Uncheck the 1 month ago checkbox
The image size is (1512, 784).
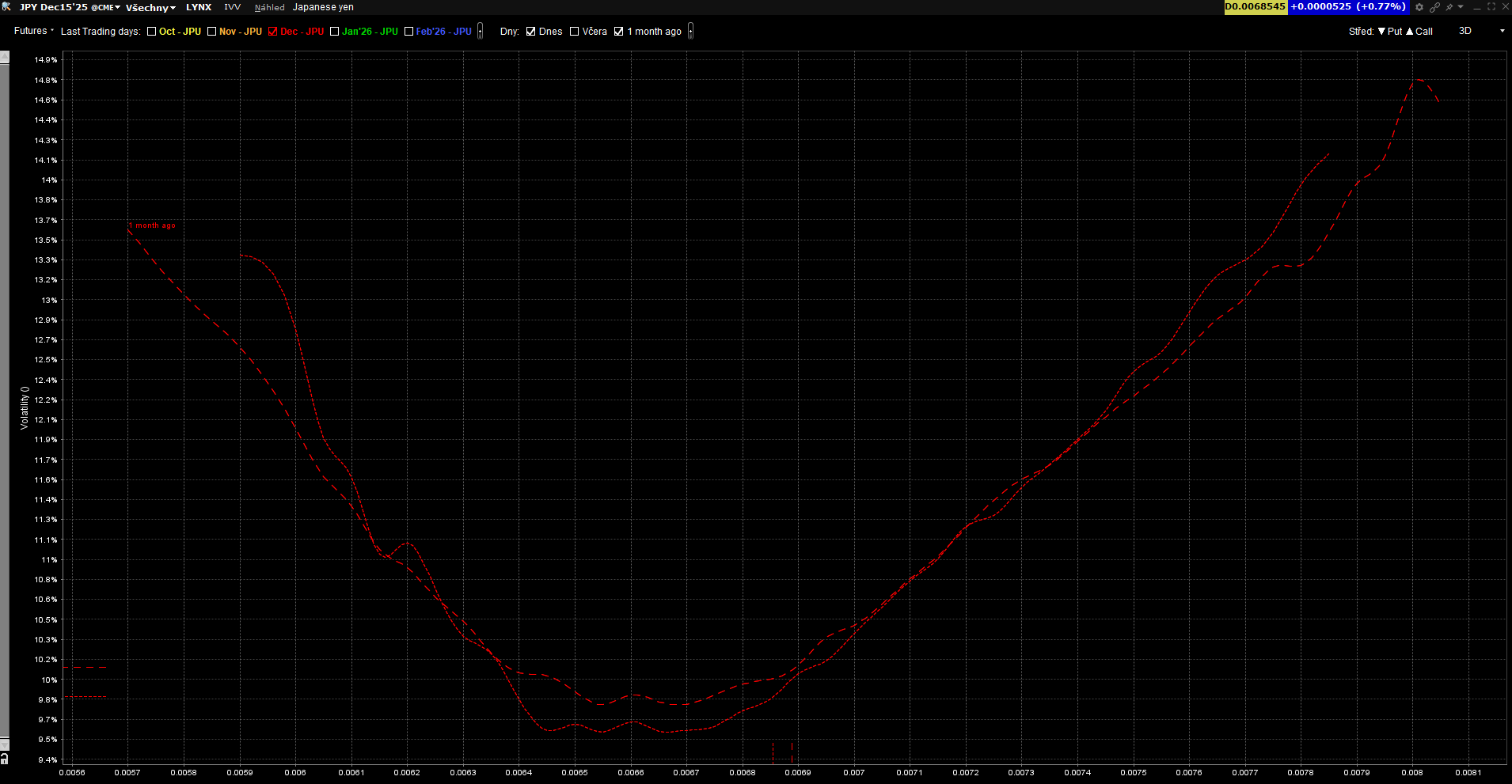619,32
